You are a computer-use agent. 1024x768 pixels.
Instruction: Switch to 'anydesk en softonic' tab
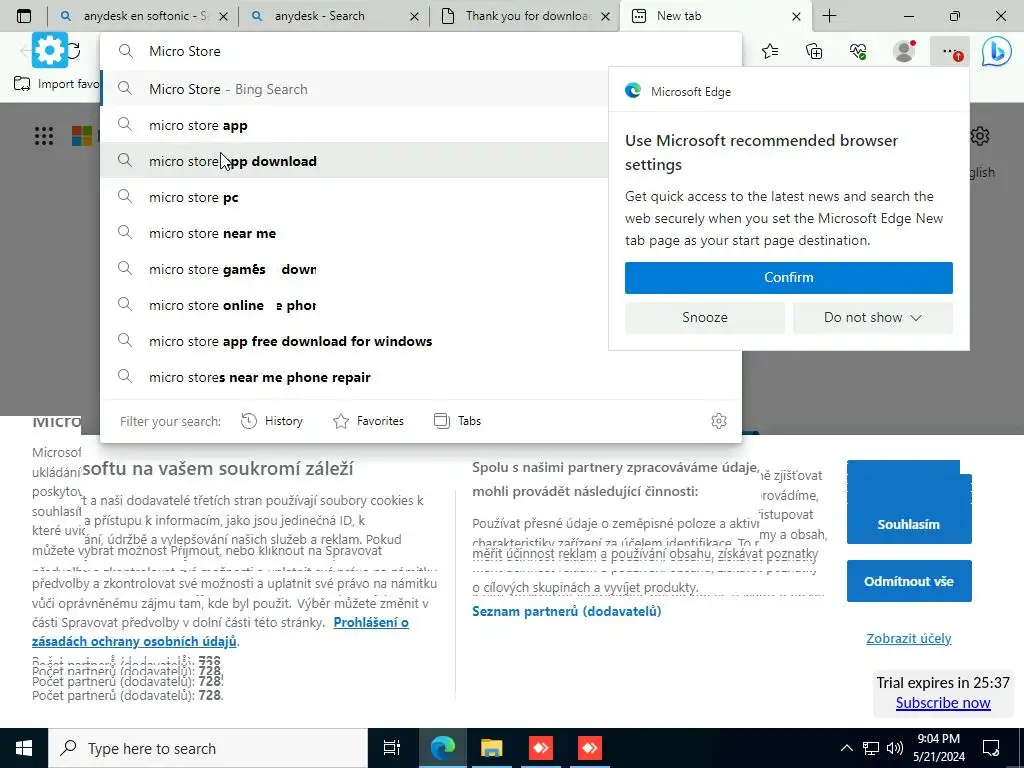(x=143, y=16)
